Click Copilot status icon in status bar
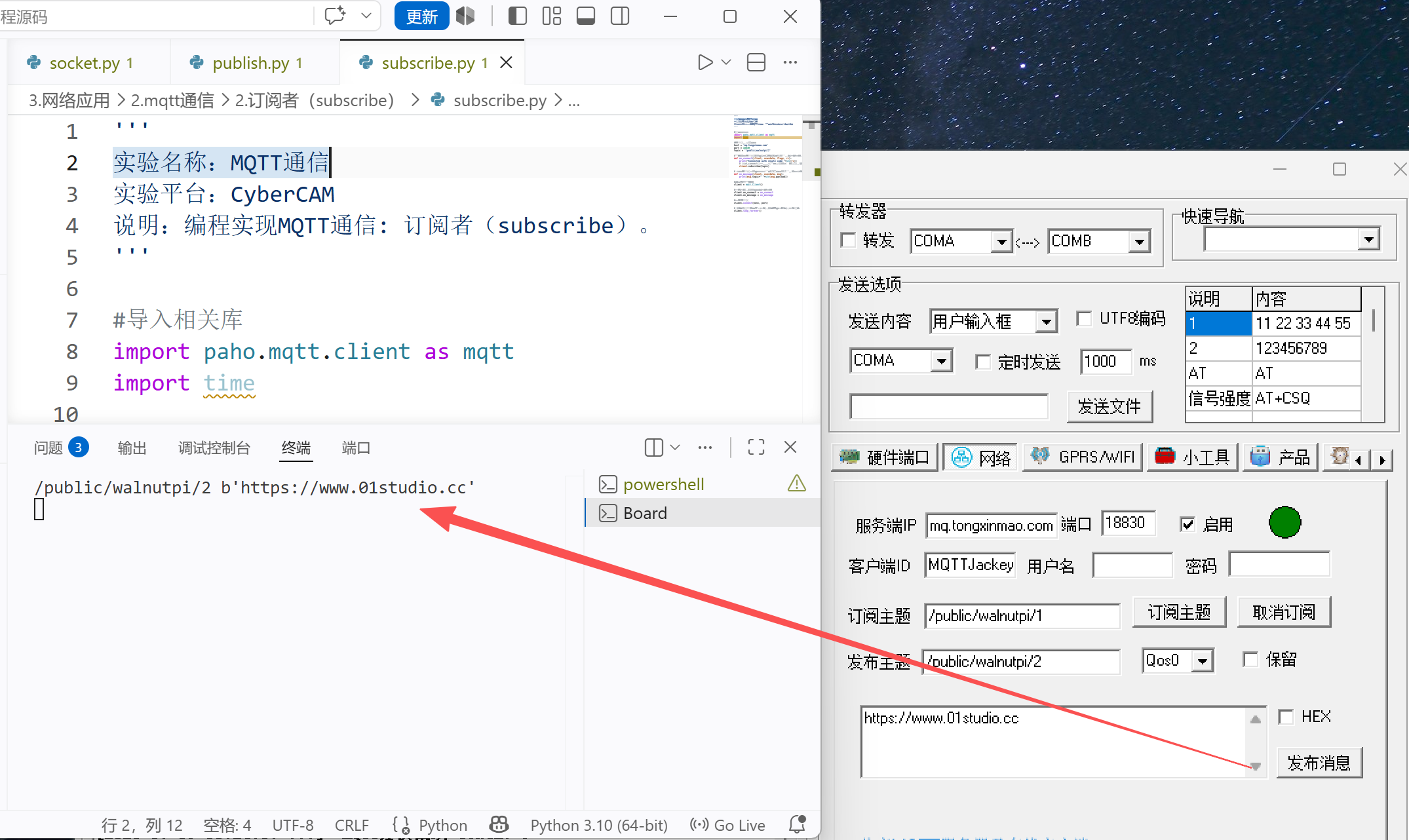The image size is (1409, 840). pos(499,824)
